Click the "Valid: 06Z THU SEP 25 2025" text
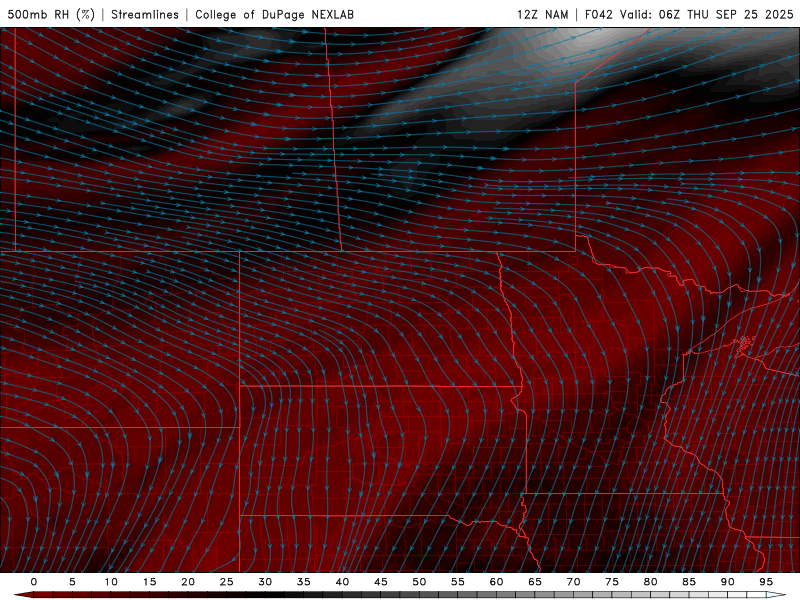800x600 pixels. (707, 14)
